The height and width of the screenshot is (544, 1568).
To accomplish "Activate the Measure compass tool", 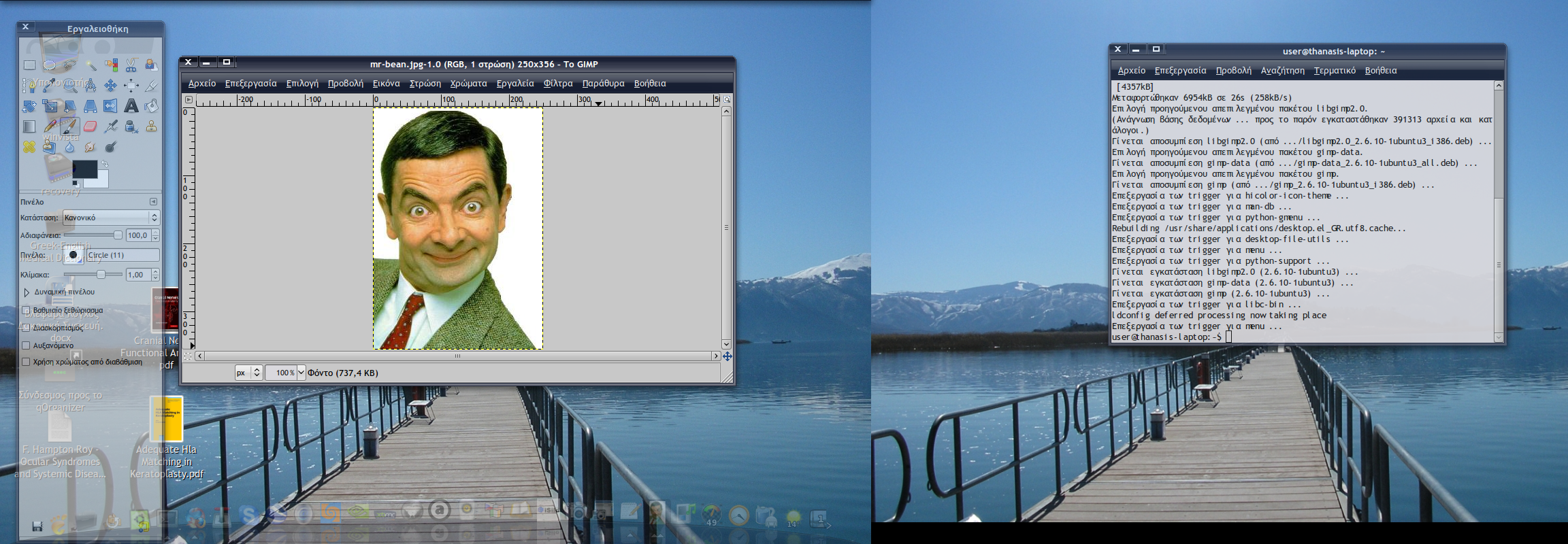I will [91, 86].
